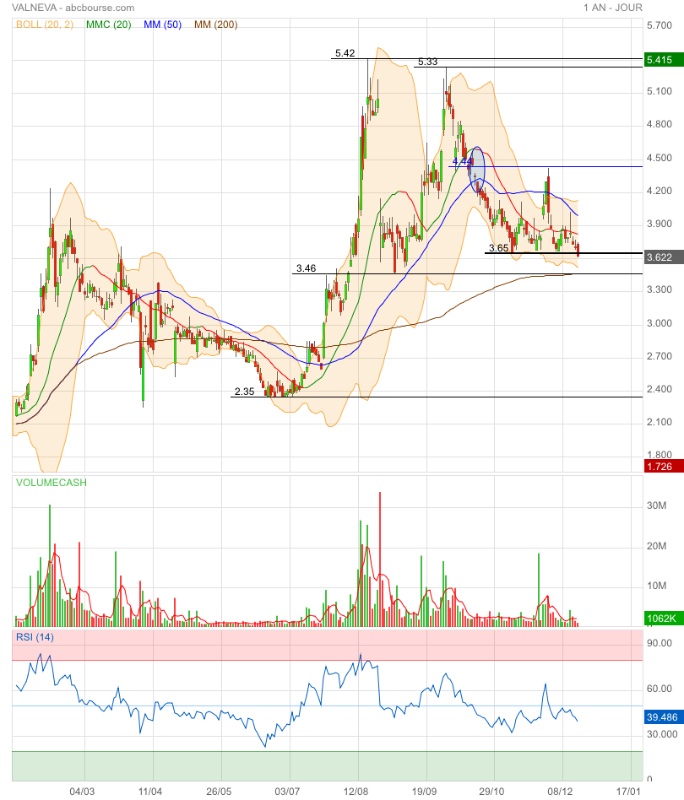
Task: Click the 12/08 date axis label
Action: (x=356, y=791)
